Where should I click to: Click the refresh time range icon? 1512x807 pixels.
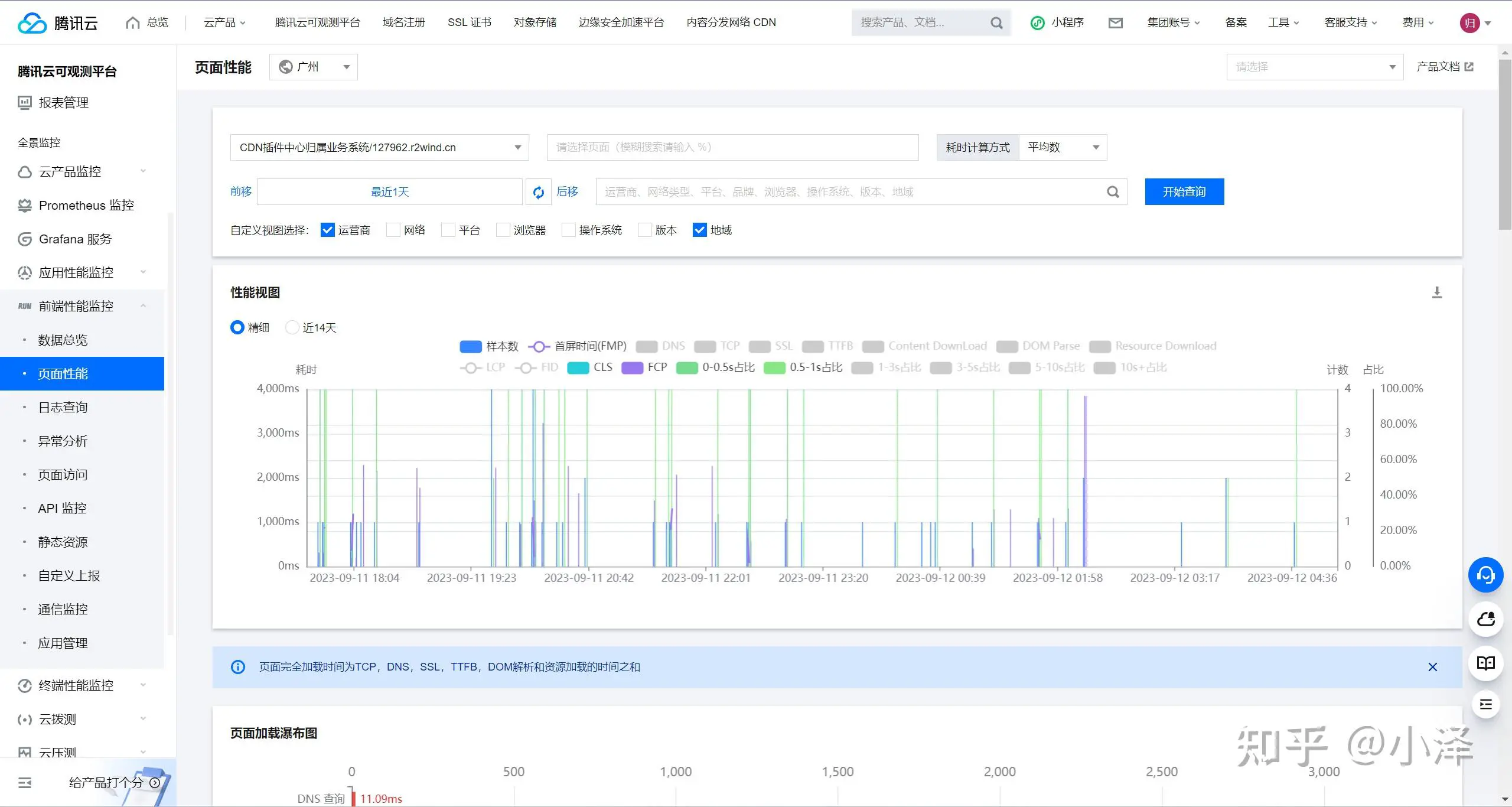pos(538,192)
